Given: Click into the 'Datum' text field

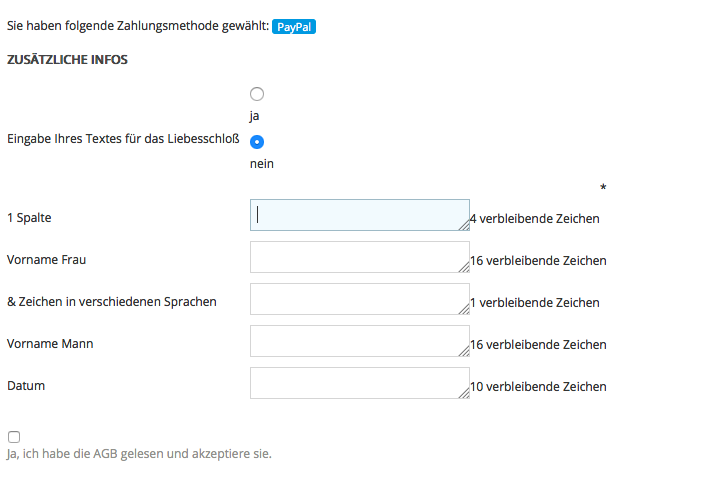Looking at the screenshot, I should click(359, 383).
